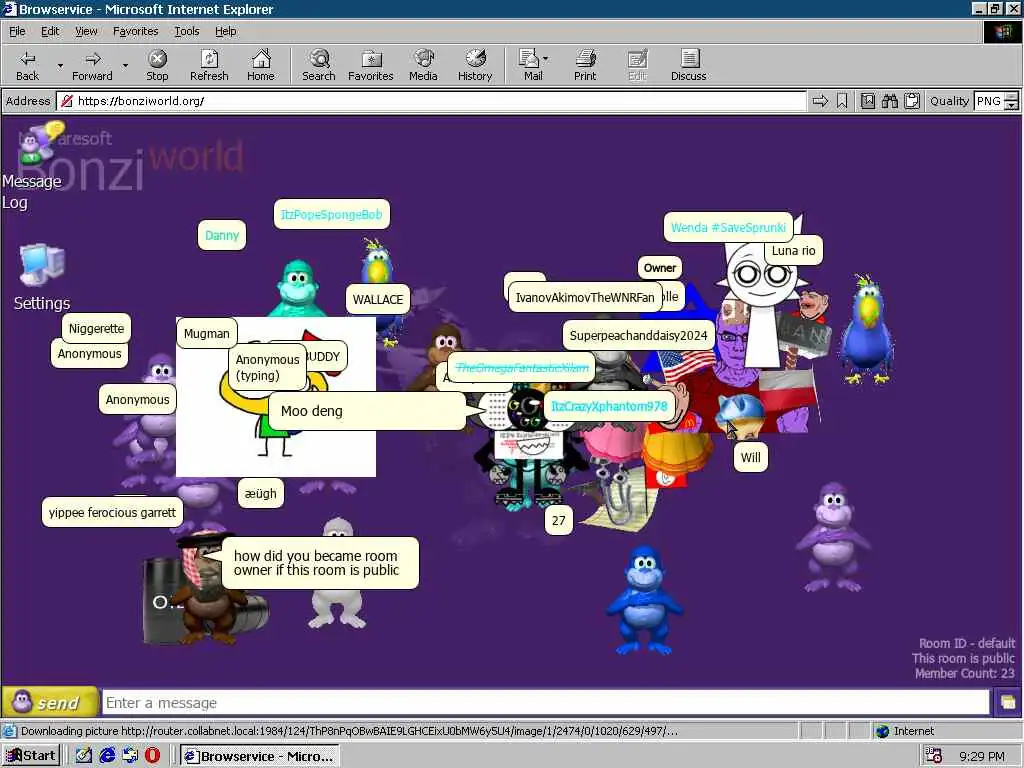Adjust the Quality PNG stepper arrows
This screenshot has height=768, width=1024.
[x=1012, y=101]
